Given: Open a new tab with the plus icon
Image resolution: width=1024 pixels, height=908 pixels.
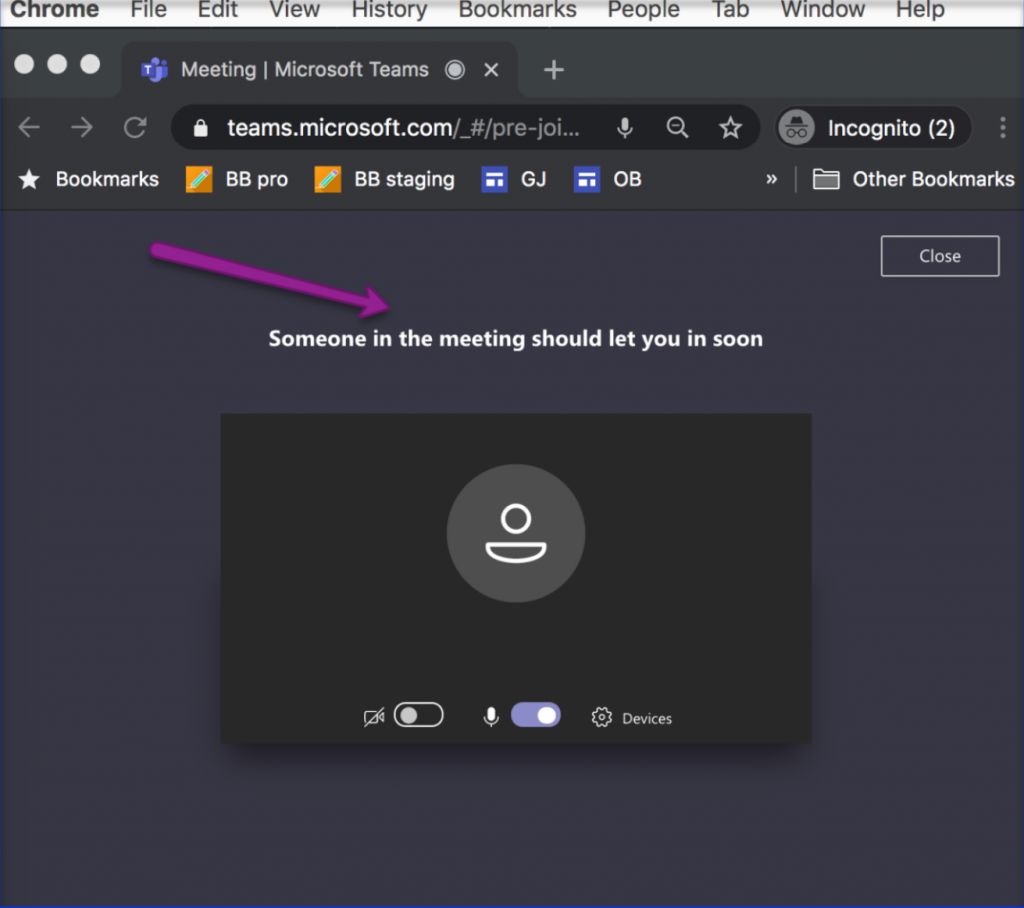Looking at the screenshot, I should 554,69.
